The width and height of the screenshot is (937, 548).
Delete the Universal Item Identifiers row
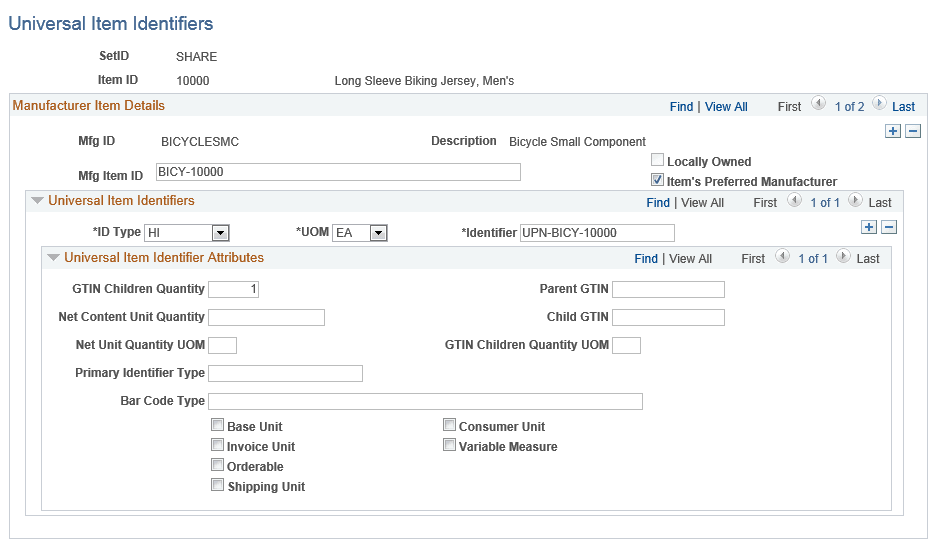coord(889,227)
